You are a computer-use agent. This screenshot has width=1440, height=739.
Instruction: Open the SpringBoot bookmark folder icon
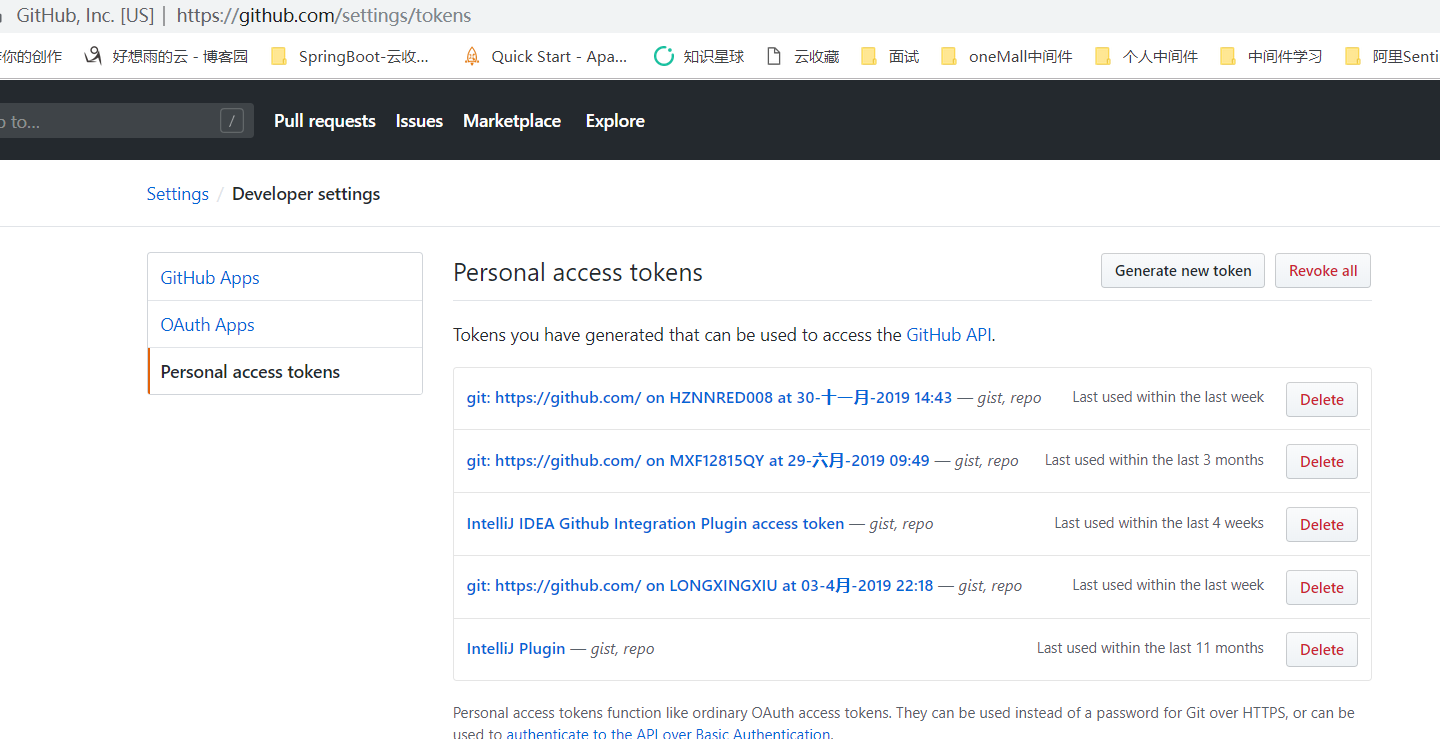coord(279,56)
